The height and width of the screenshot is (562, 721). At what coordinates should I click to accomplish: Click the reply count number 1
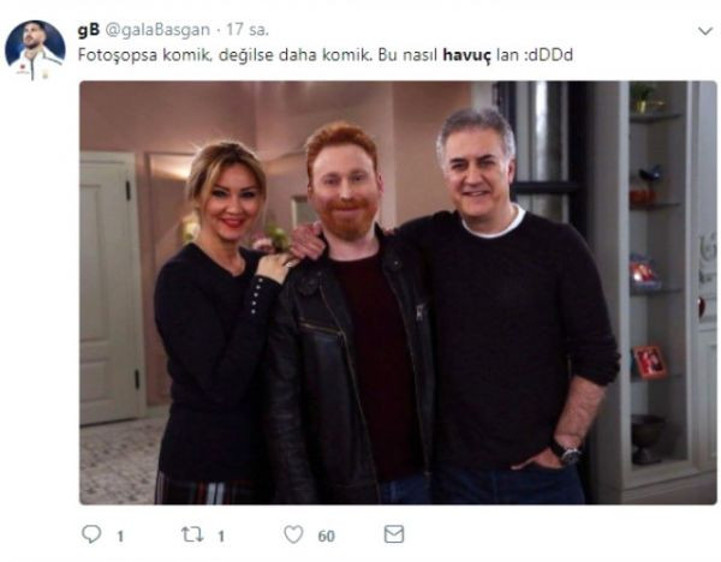[x=120, y=536]
